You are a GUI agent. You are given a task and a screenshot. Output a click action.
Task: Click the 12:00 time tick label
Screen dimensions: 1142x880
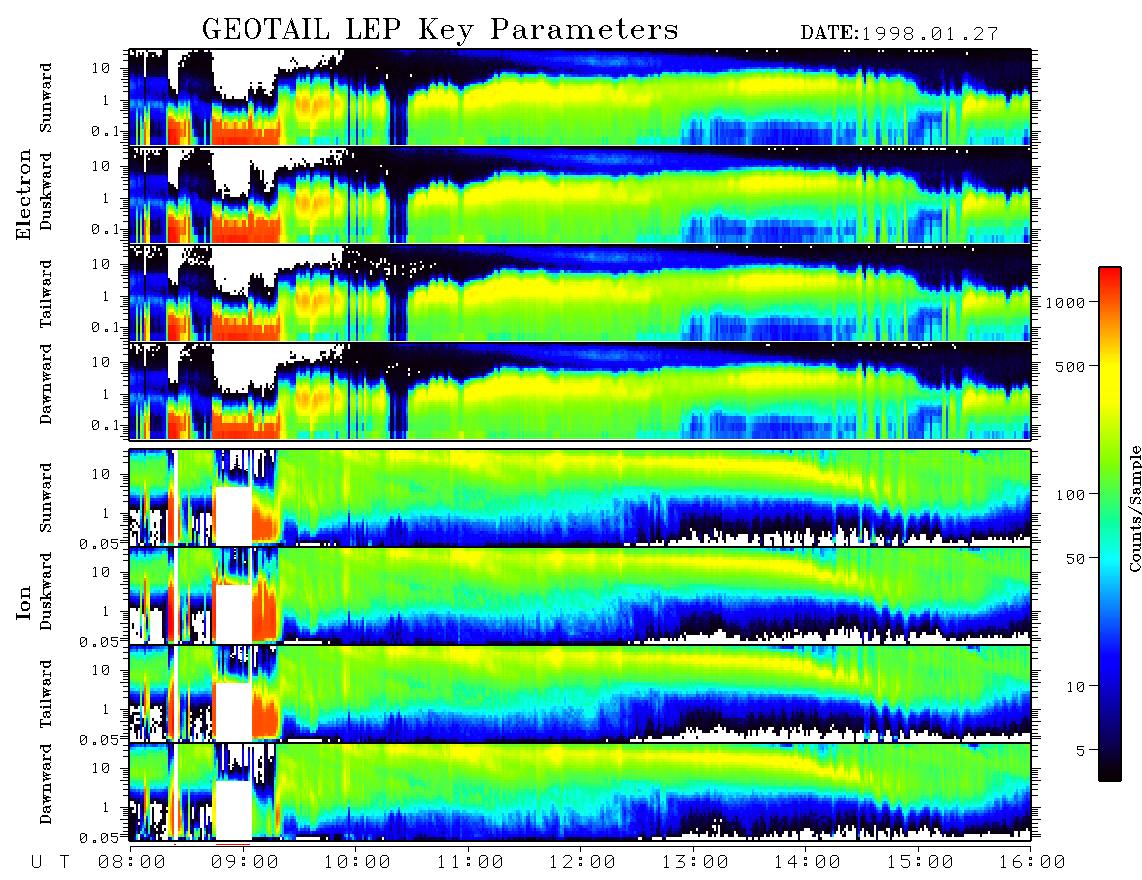point(582,863)
